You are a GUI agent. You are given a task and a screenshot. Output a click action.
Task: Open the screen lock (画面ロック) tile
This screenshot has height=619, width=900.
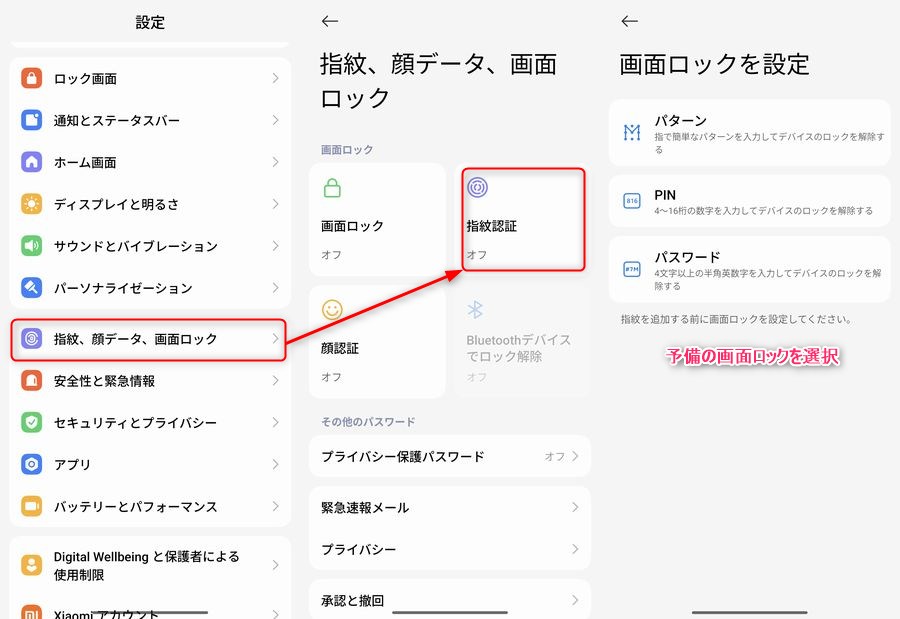pos(377,220)
